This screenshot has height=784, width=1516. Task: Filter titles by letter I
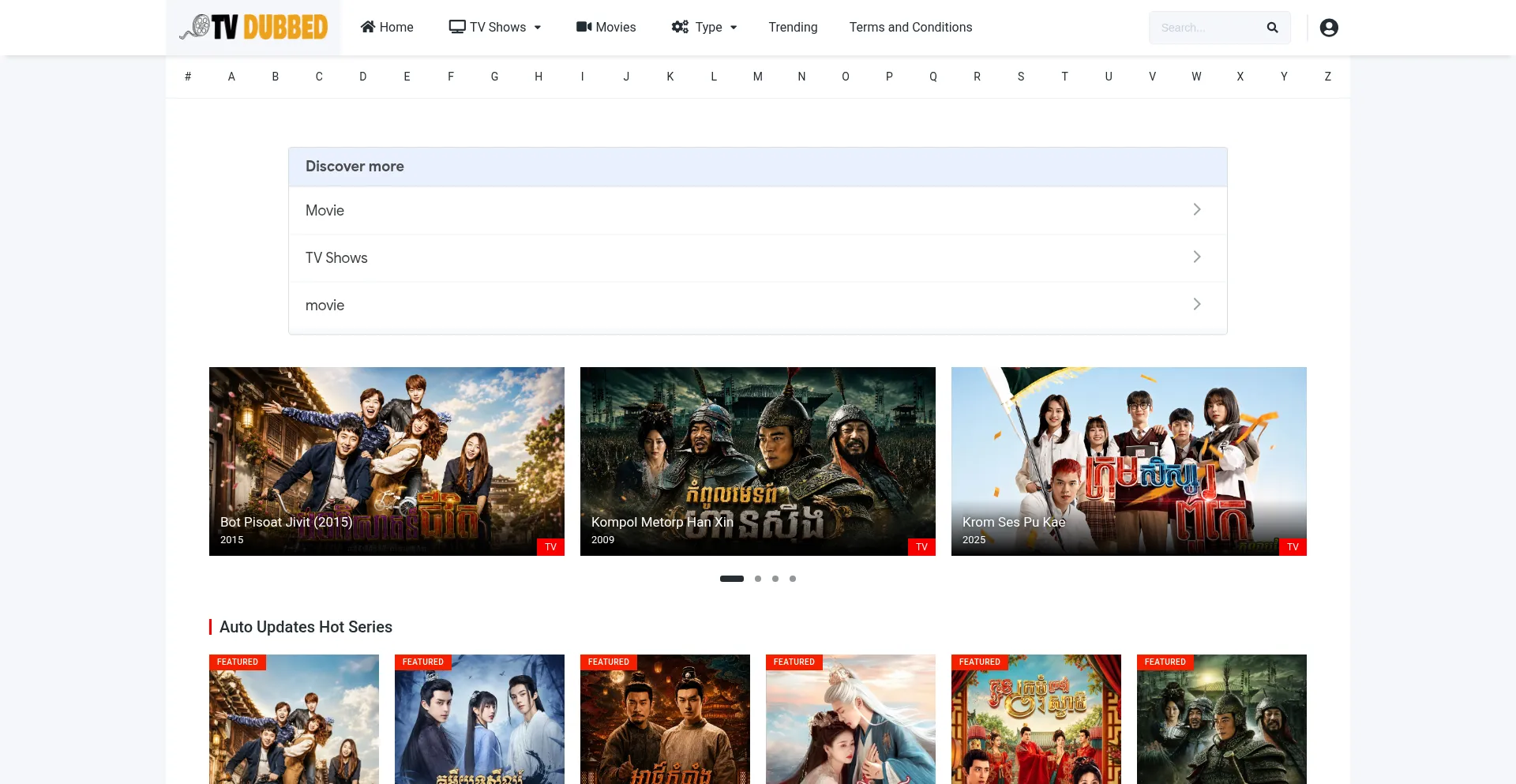click(583, 77)
